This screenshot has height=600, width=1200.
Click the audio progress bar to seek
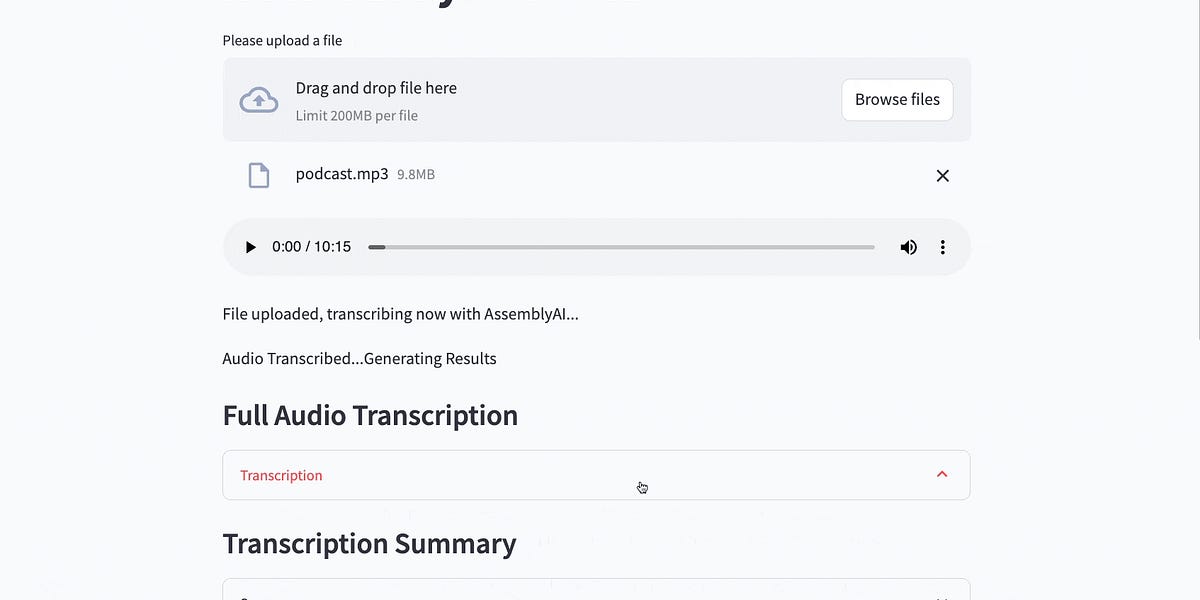pos(622,247)
